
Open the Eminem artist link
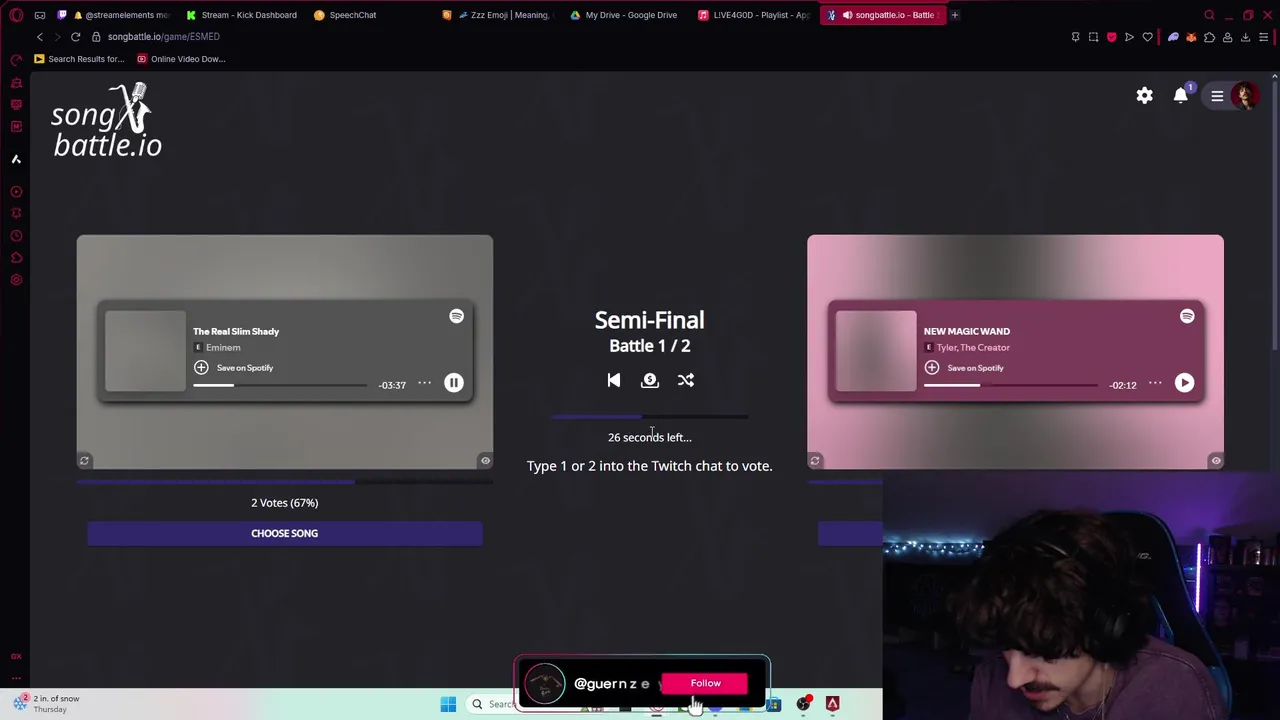click(x=223, y=348)
